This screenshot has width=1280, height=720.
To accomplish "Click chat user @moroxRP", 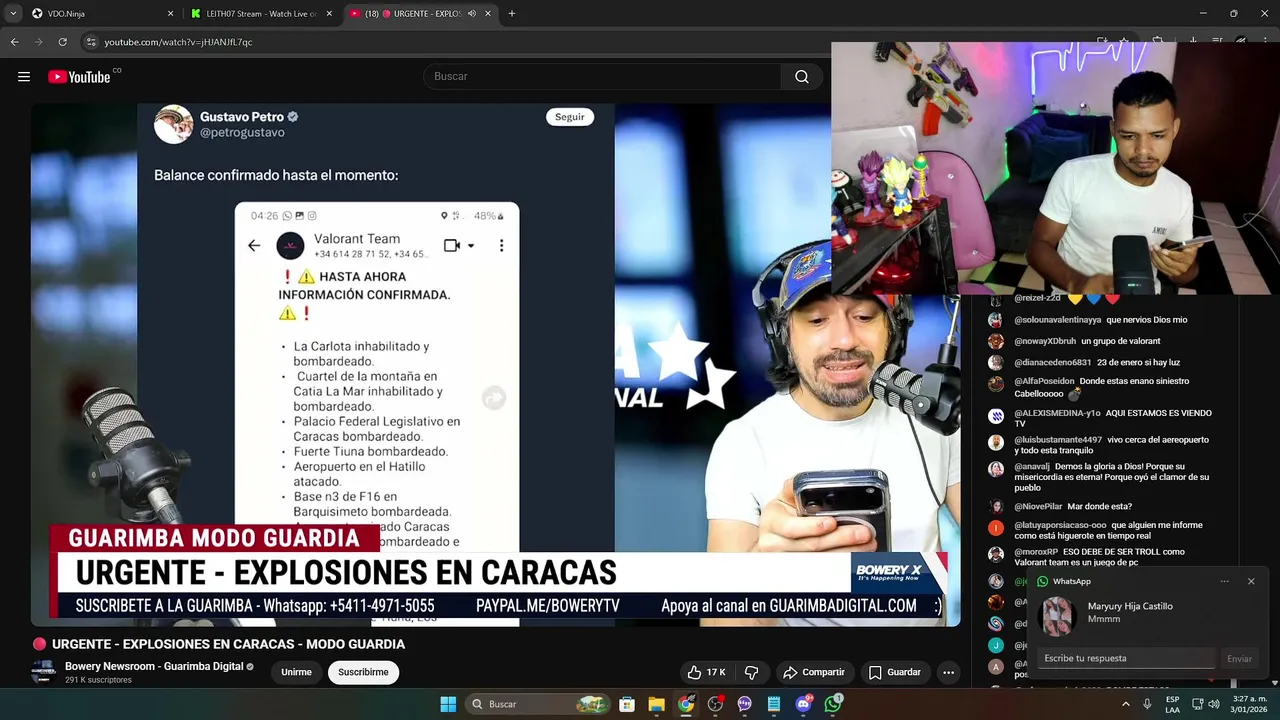I will click(1036, 552).
